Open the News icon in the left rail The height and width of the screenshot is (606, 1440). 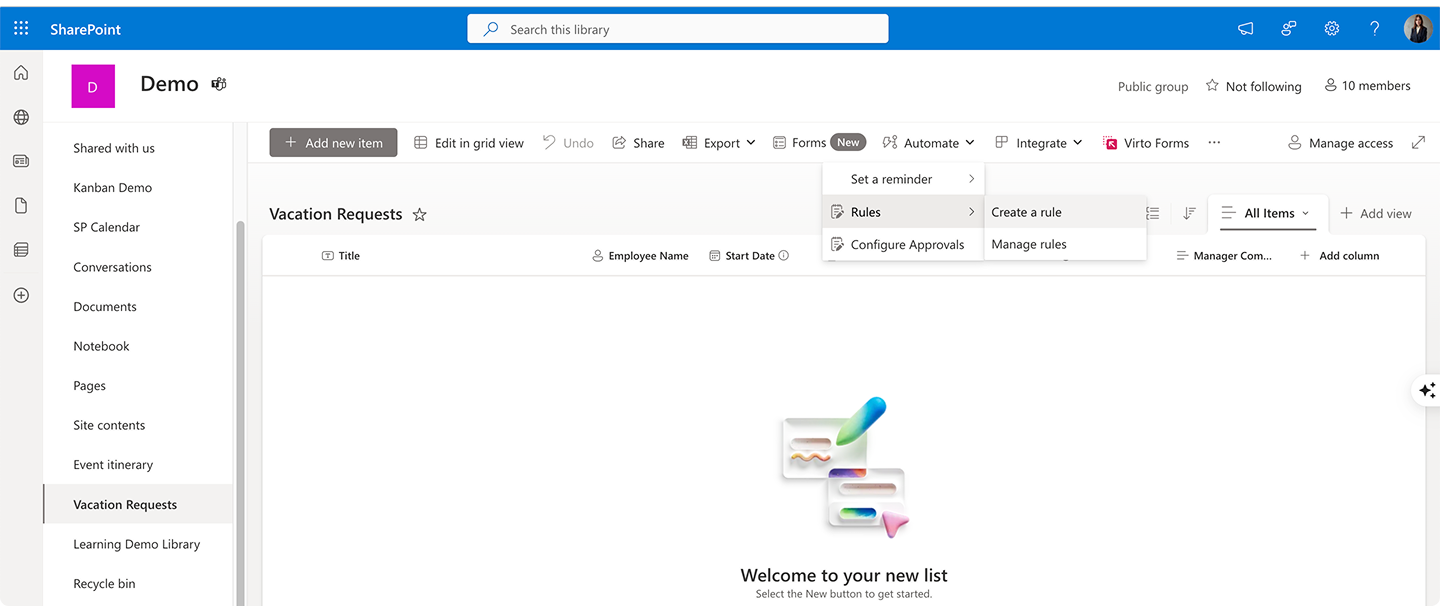tap(20, 160)
